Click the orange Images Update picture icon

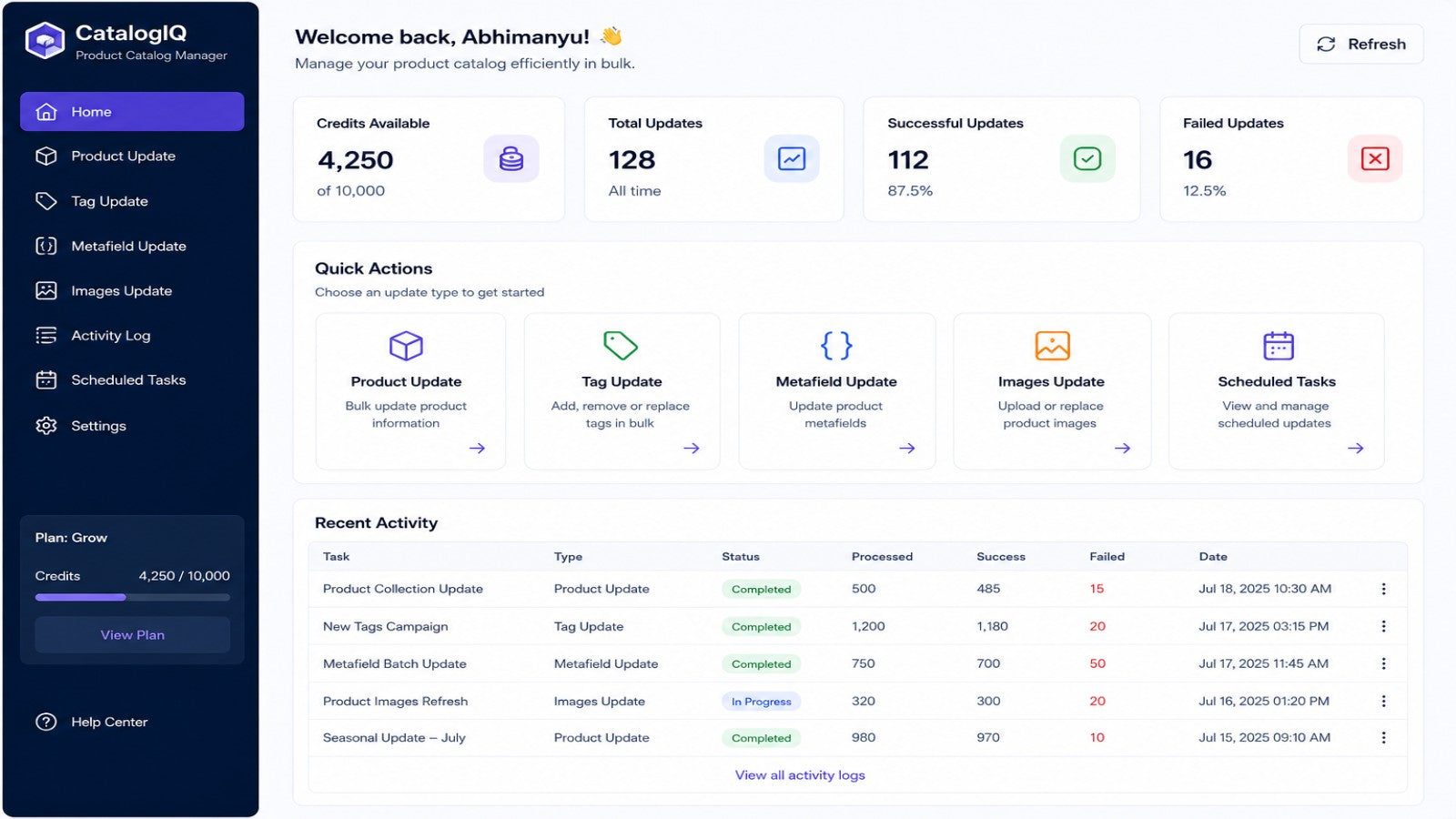(1052, 346)
